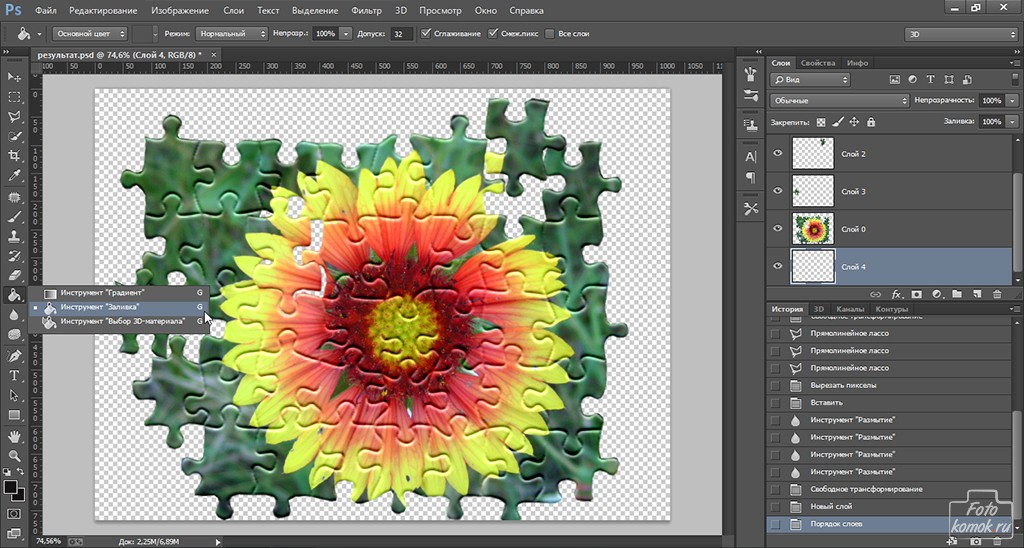Create a new layer group
Viewport: 1024px width, 548px height.
click(957, 295)
